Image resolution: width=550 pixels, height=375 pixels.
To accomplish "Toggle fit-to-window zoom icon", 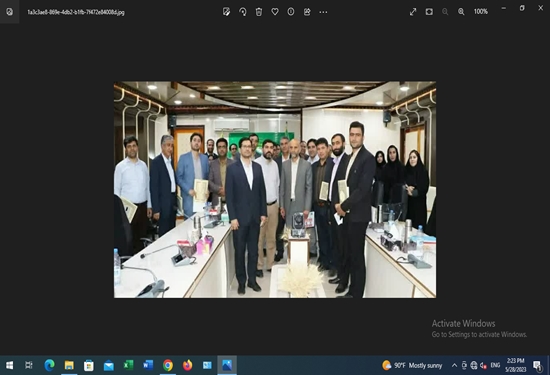I will [429, 12].
